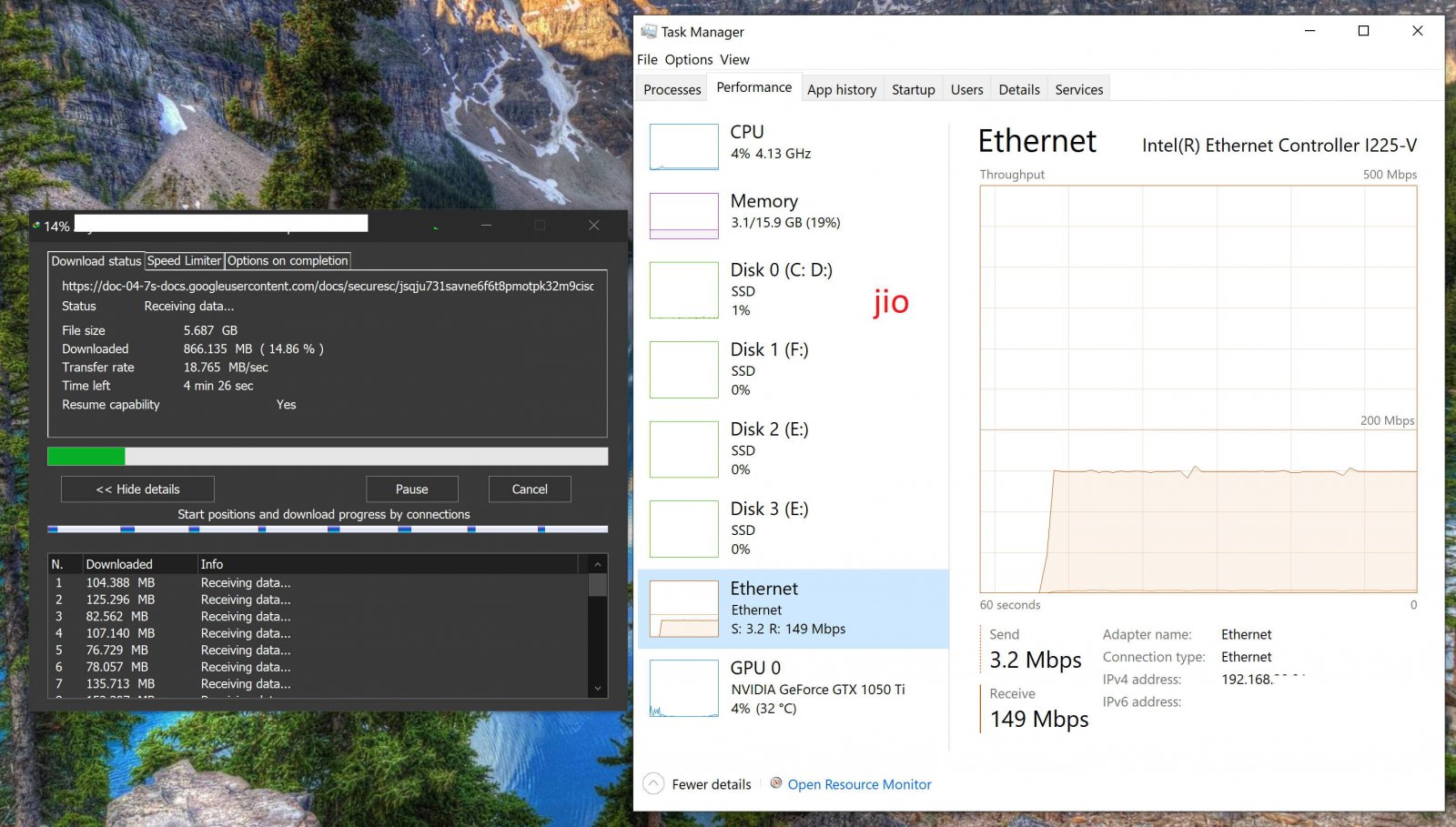Select connection row 2 with 125.296 MB
This screenshot has height=827, width=1456.
(318, 600)
